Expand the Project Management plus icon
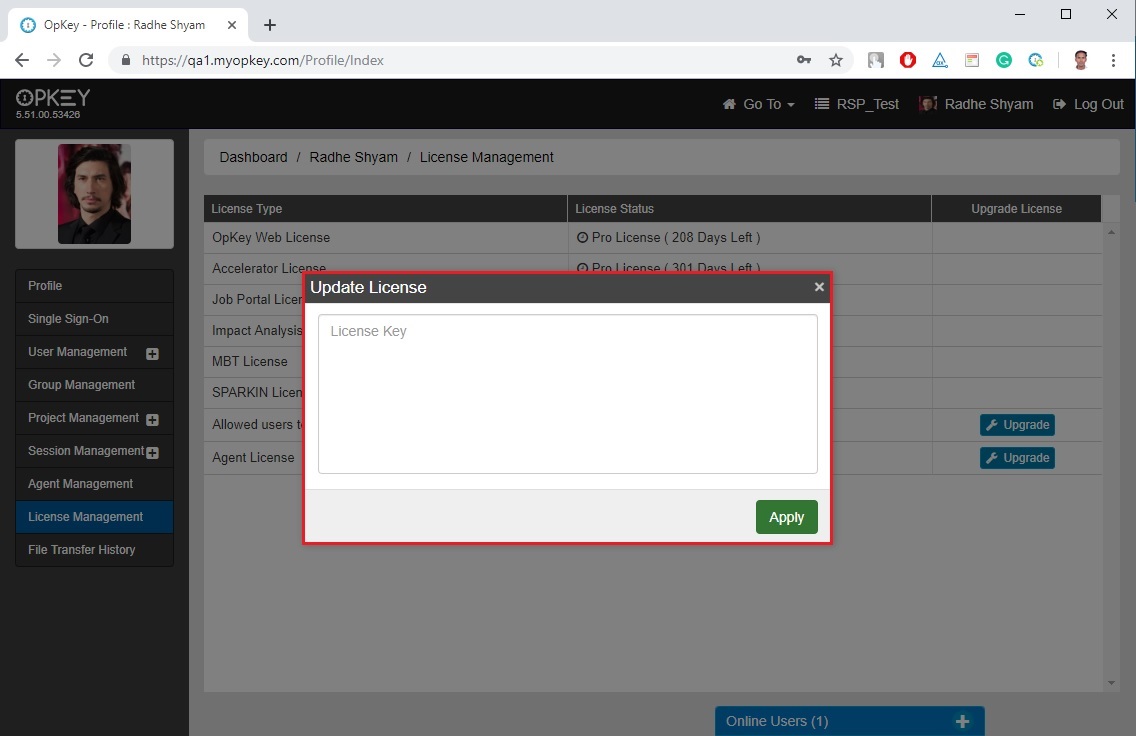Image resolution: width=1136 pixels, height=736 pixels. (152, 419)
